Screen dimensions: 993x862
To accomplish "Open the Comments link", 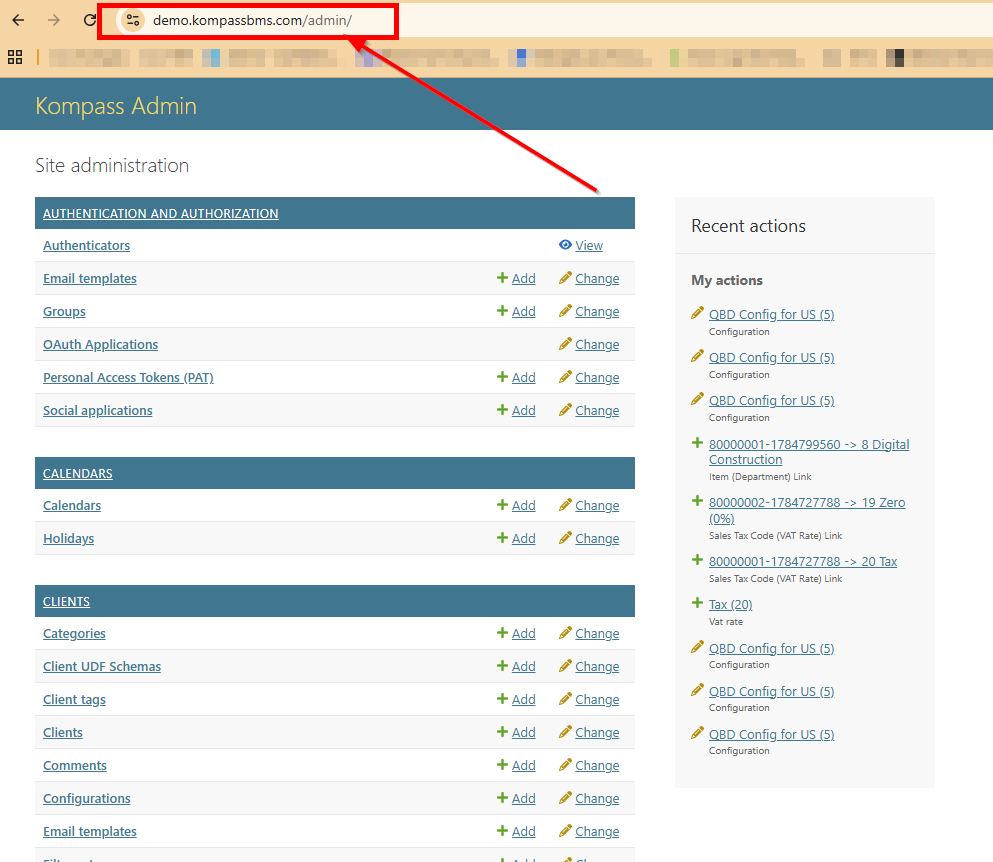I will [x=75, y=765].
